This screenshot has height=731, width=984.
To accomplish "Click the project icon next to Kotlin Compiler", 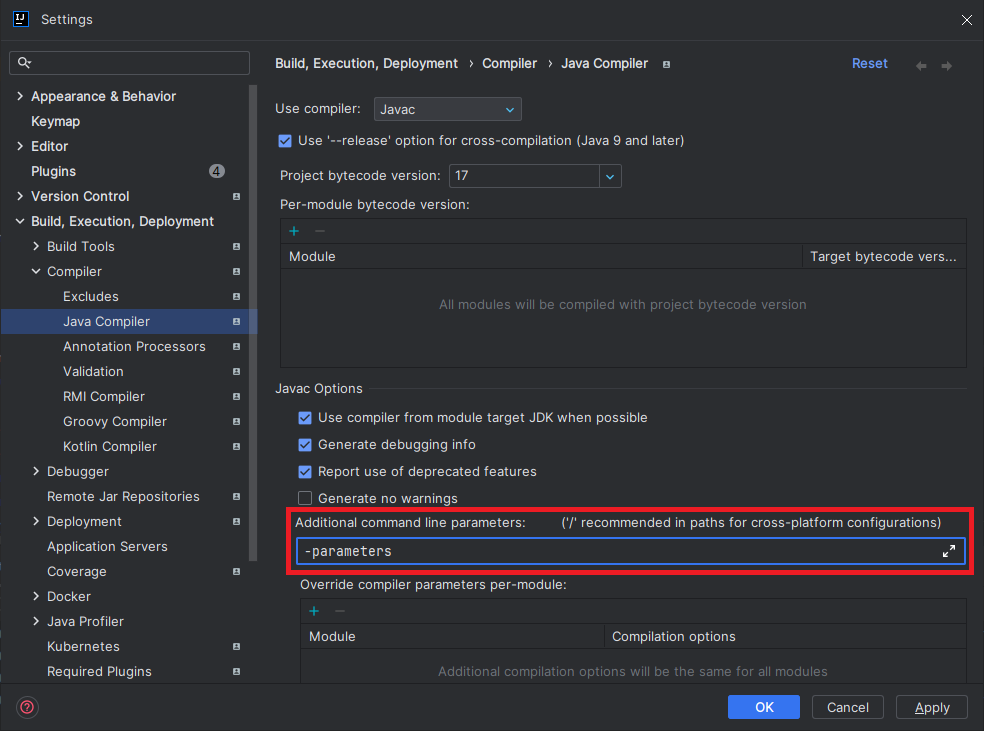I will 237,447.
